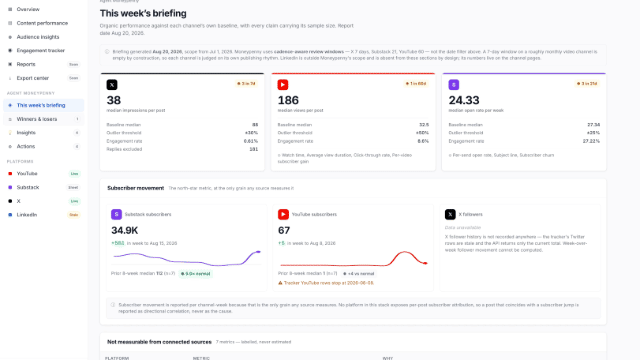This screenshot has height=360, width=640.
Task: Click the Content performance sidebar icon
Action: point(10,23)
